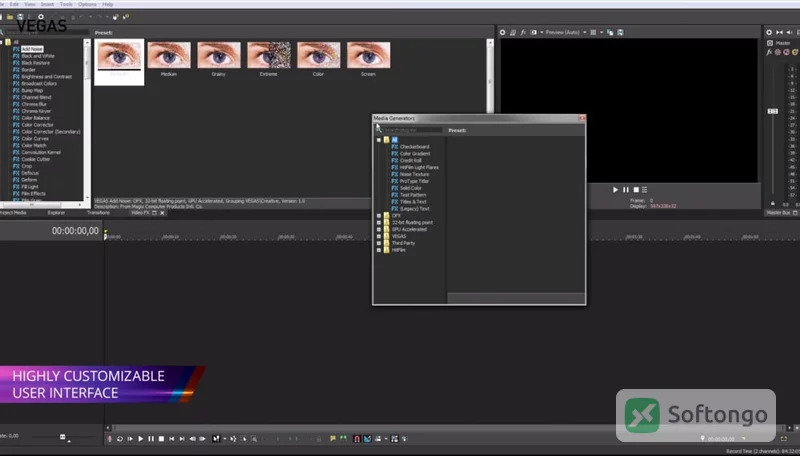Screen dimensions: 800x456
Task: Go to End in timeline transport bar
Action: [x=182, y=439]
